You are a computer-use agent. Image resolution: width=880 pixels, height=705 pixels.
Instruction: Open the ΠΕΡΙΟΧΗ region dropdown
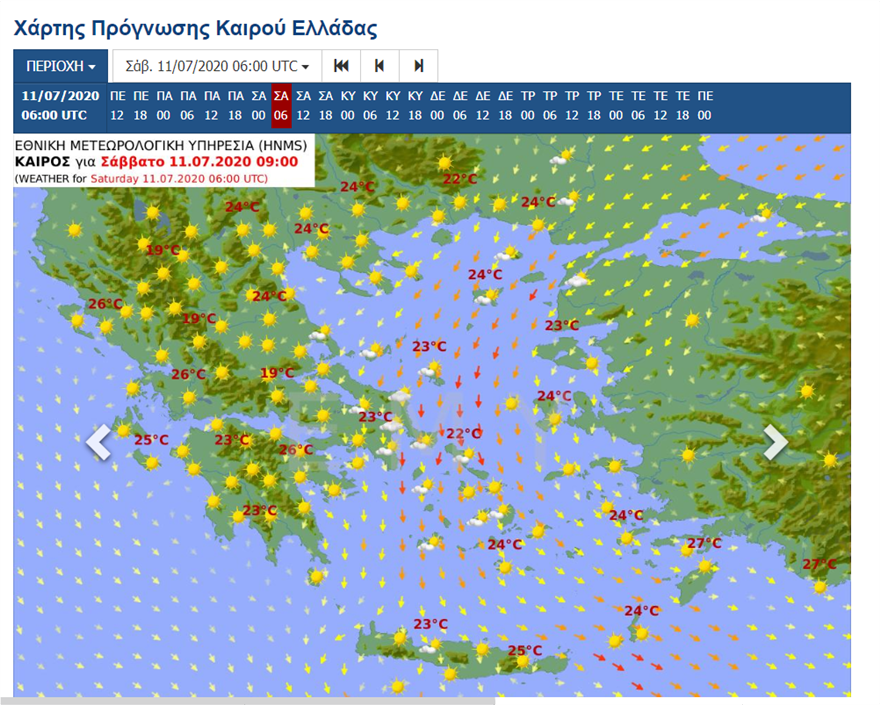tap(60, 66)
